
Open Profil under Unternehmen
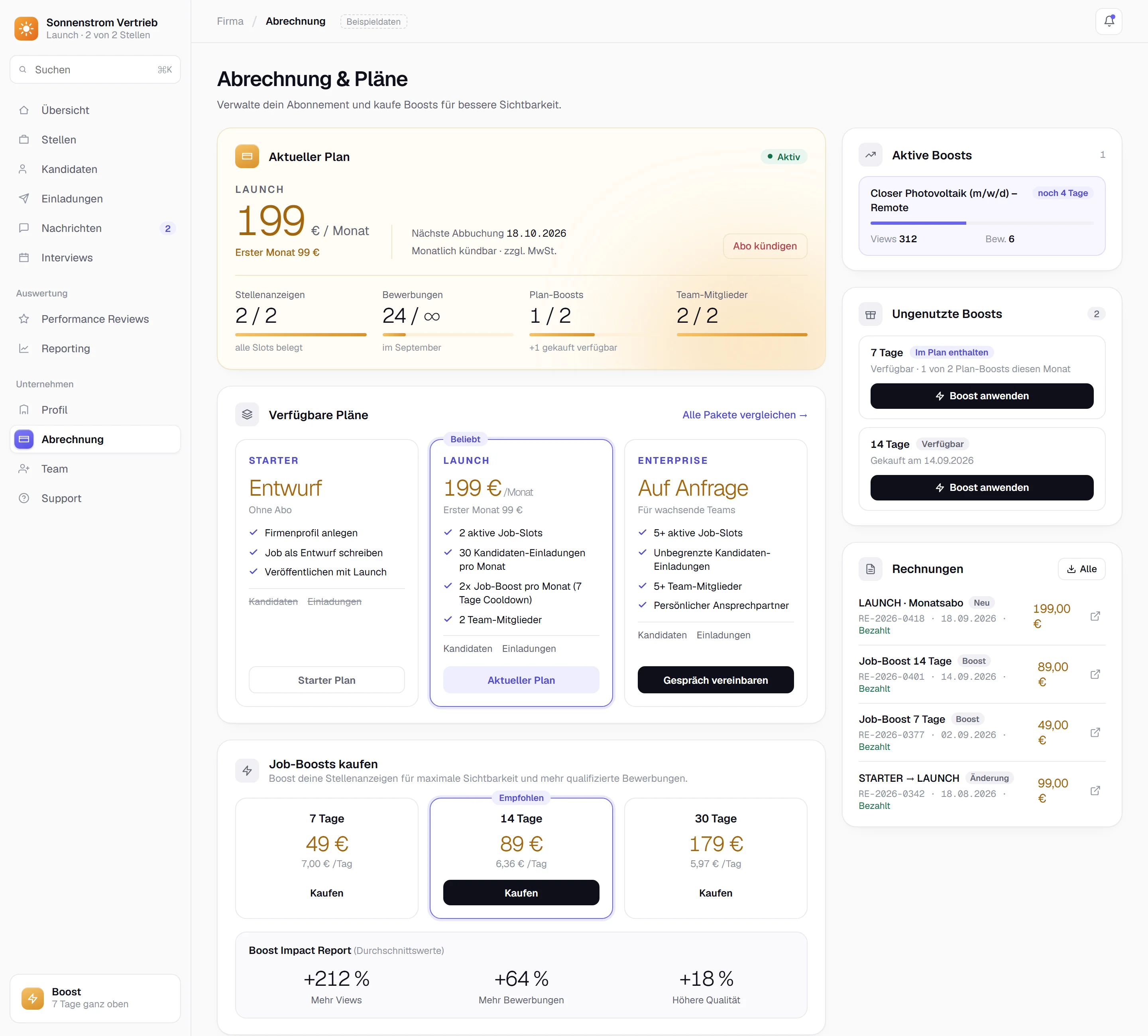[x=95, y=410]
